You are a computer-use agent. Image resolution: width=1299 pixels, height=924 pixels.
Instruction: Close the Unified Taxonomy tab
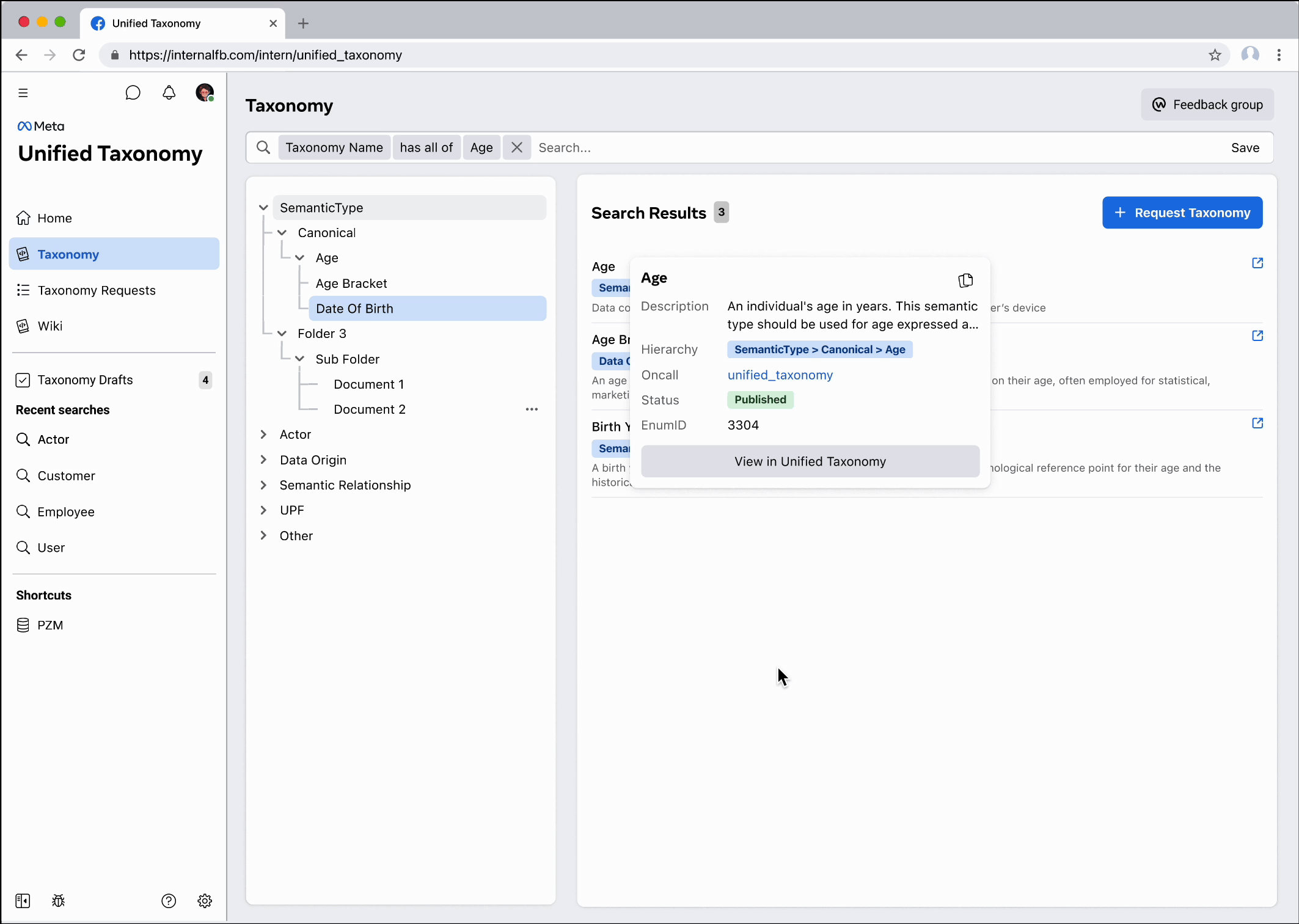pyautogui.click(x=273, y=23)
